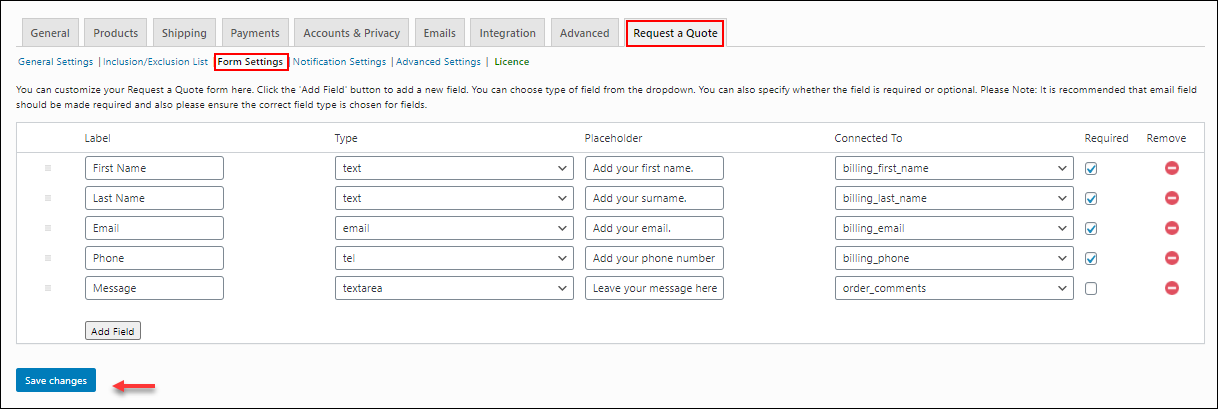Click the drag handle beside Message row

point(48,288)
